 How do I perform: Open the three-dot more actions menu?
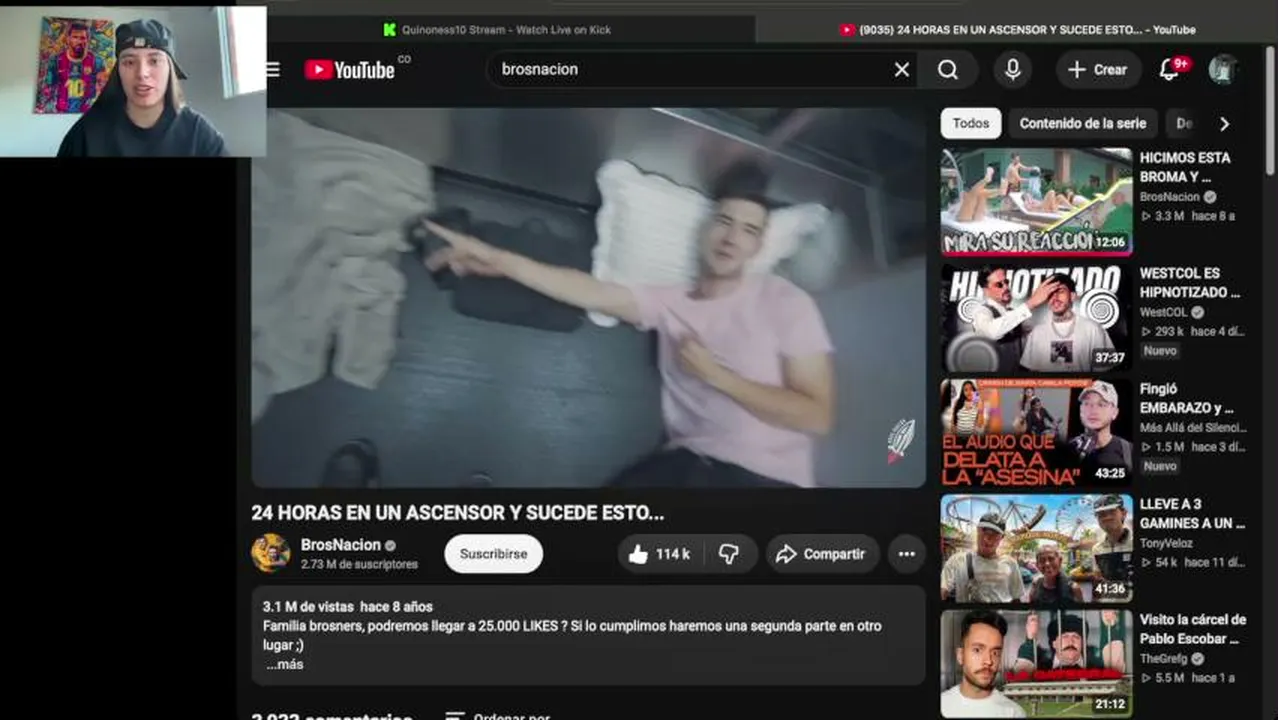906,554
